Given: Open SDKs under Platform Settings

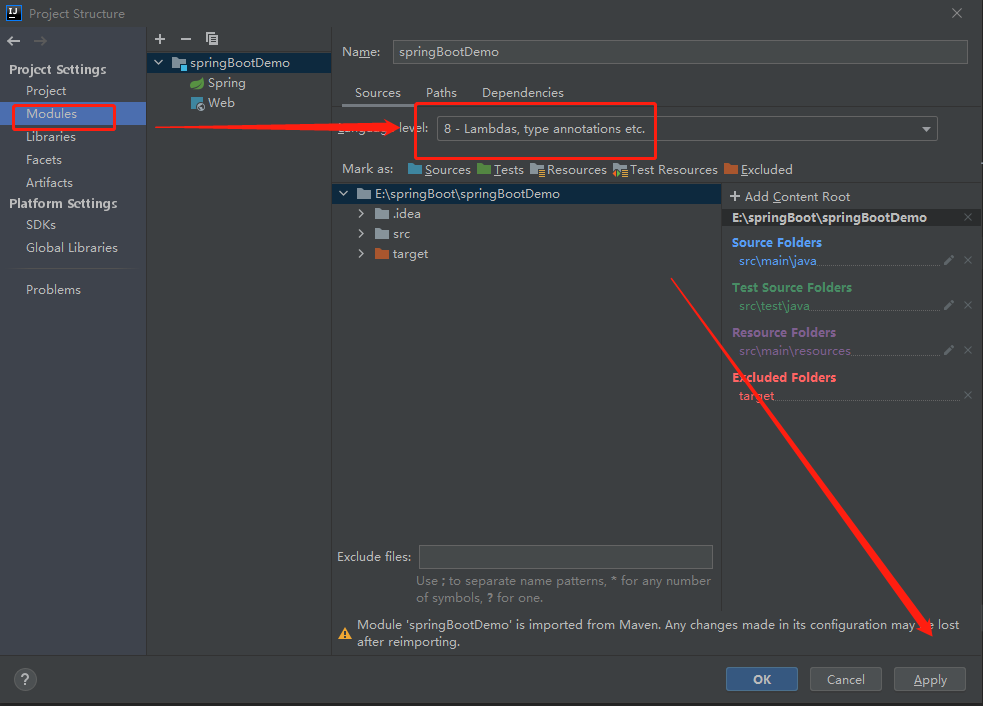Looking at the screenshot, I should click(41, 224).
